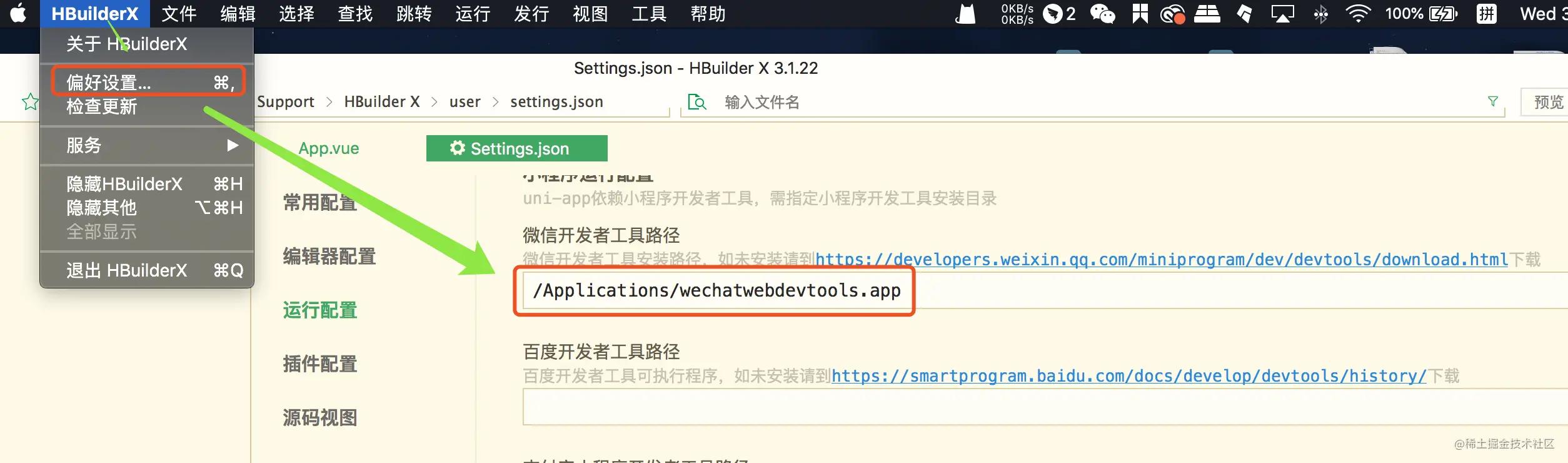Open the 文件 menu

(179, 14)
